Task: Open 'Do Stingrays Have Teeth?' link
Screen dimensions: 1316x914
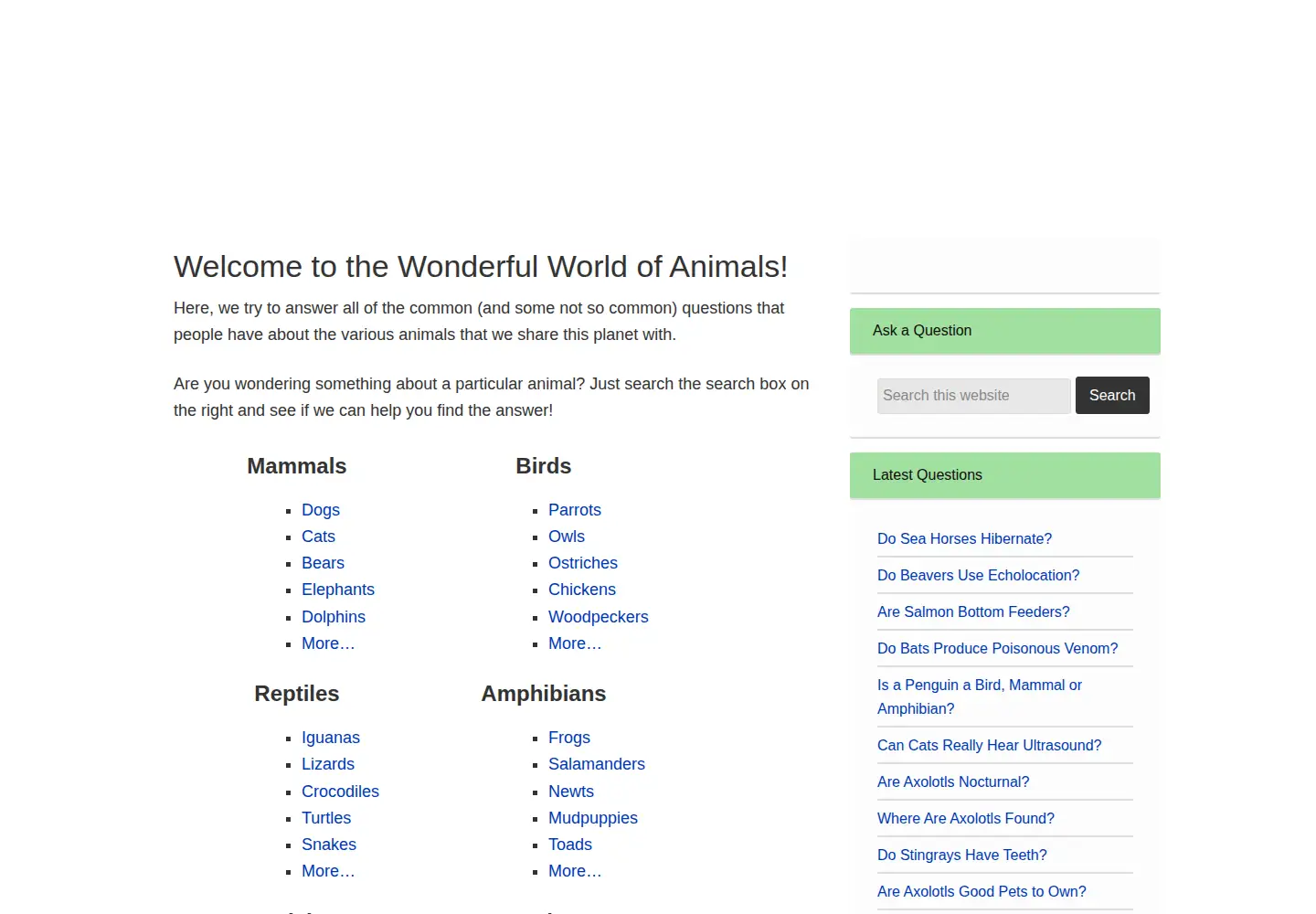Action: [962, 855]
